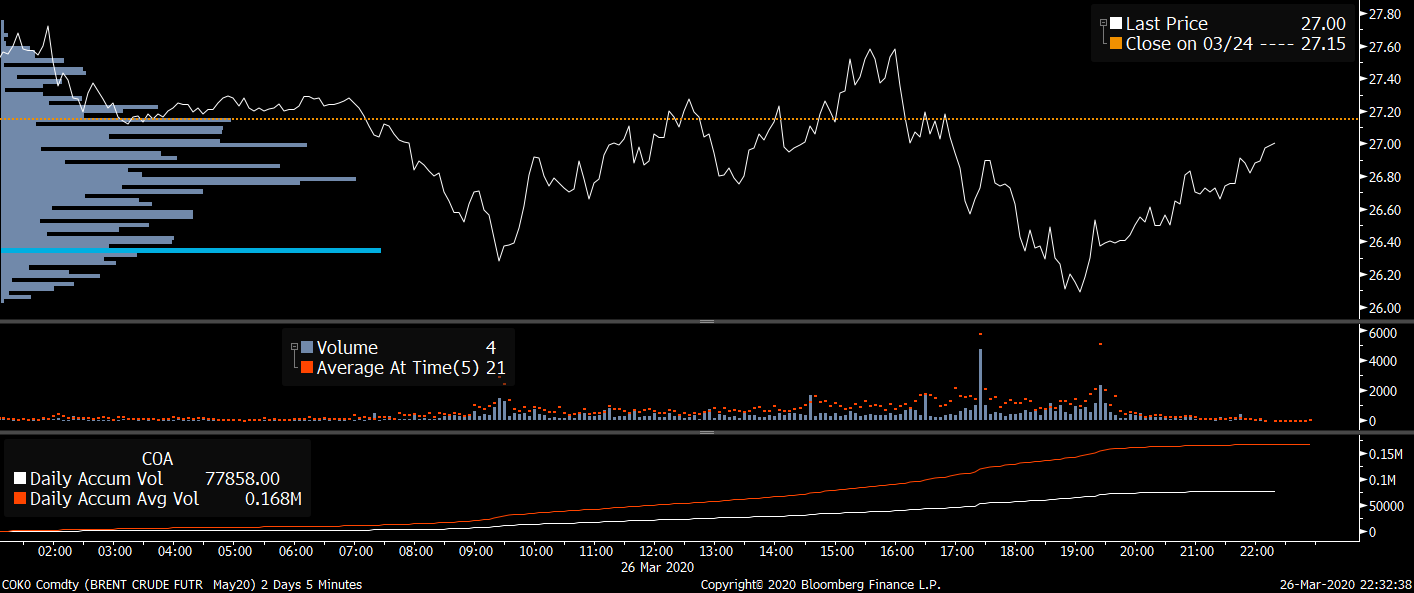The width and height of the screenshot is (1414, 593).
Task: Click the dotted orange previous close line
Action: coord(680,119)
